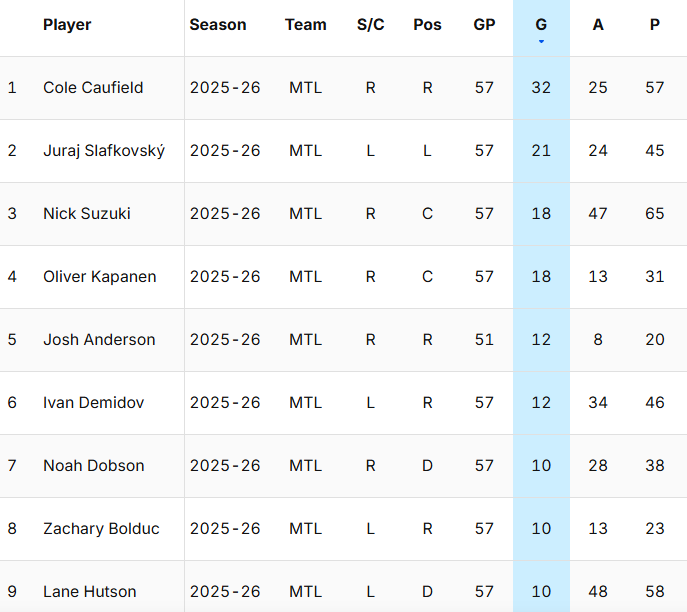This screenshot has height=612, width=687.
Task: Click the sort arrow under G column
Action: tap(541, 42)
